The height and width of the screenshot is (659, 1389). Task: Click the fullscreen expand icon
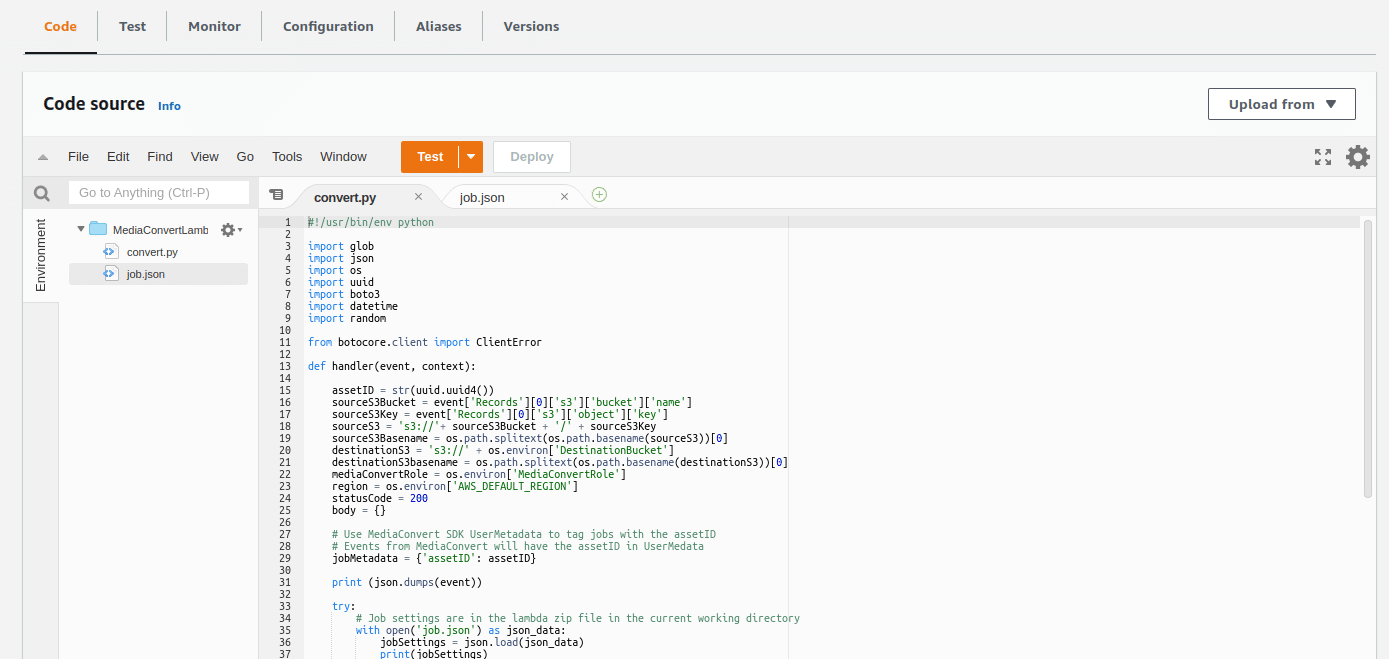[1323, 157]
